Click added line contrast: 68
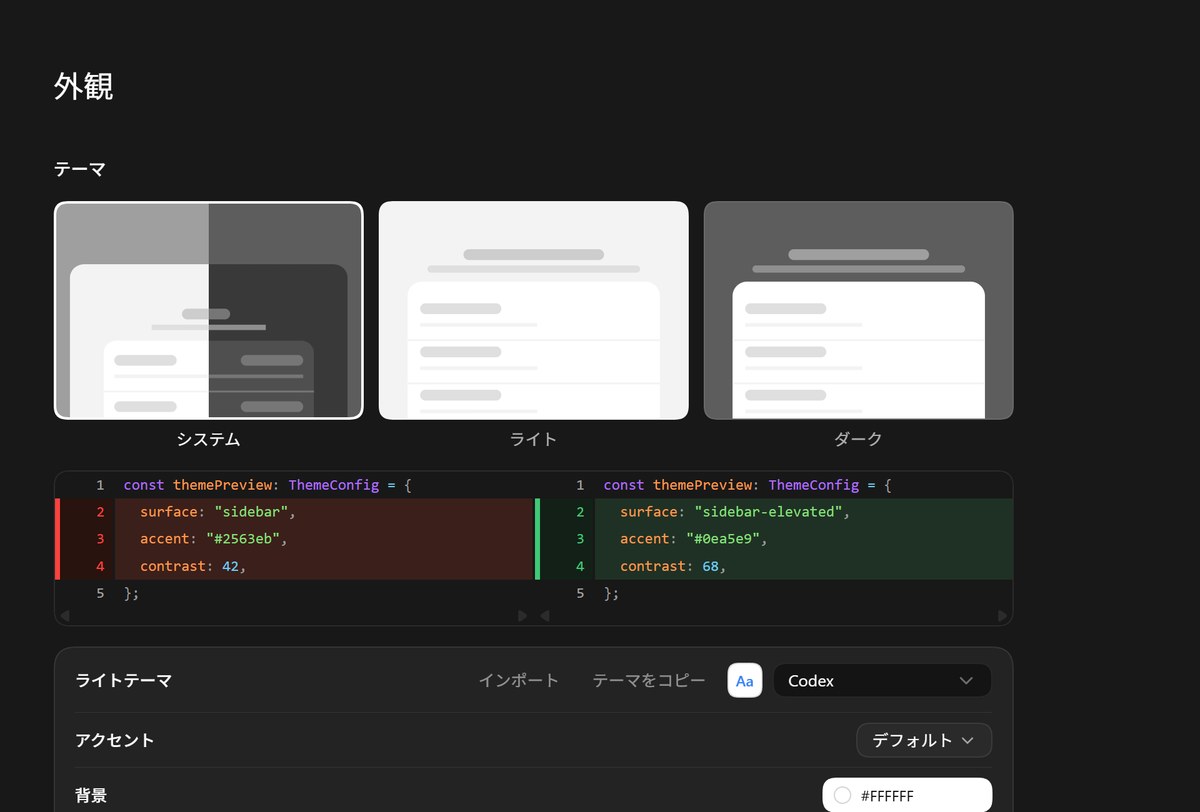Screen dimensions: 1200x812 click(775, 566)
